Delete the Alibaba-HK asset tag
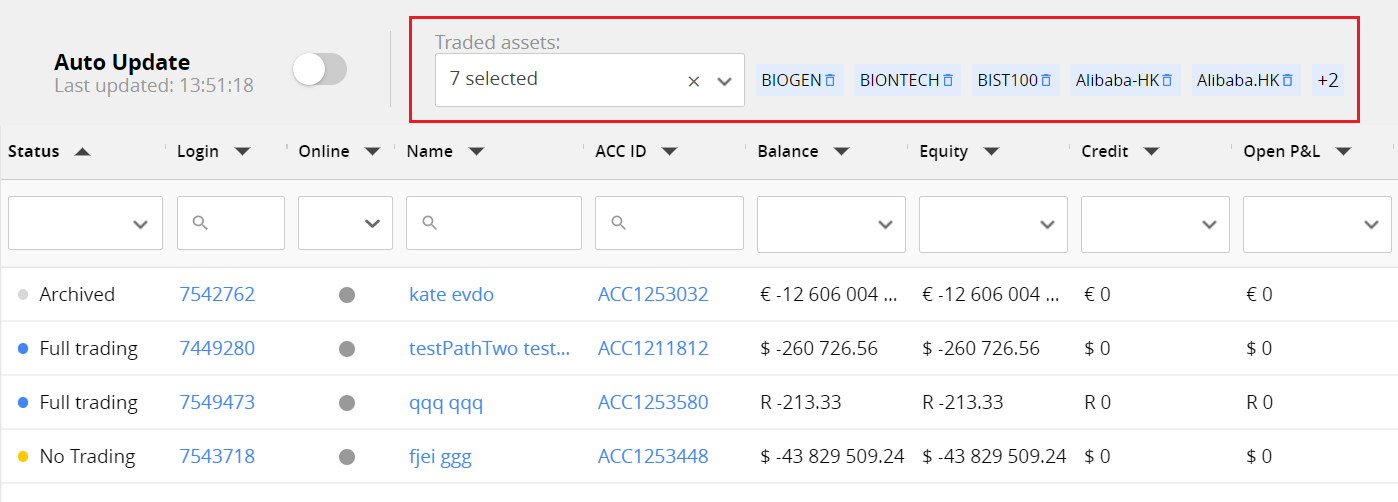The height and width of the screenshot is (502, 1398). coord(1167,80)
